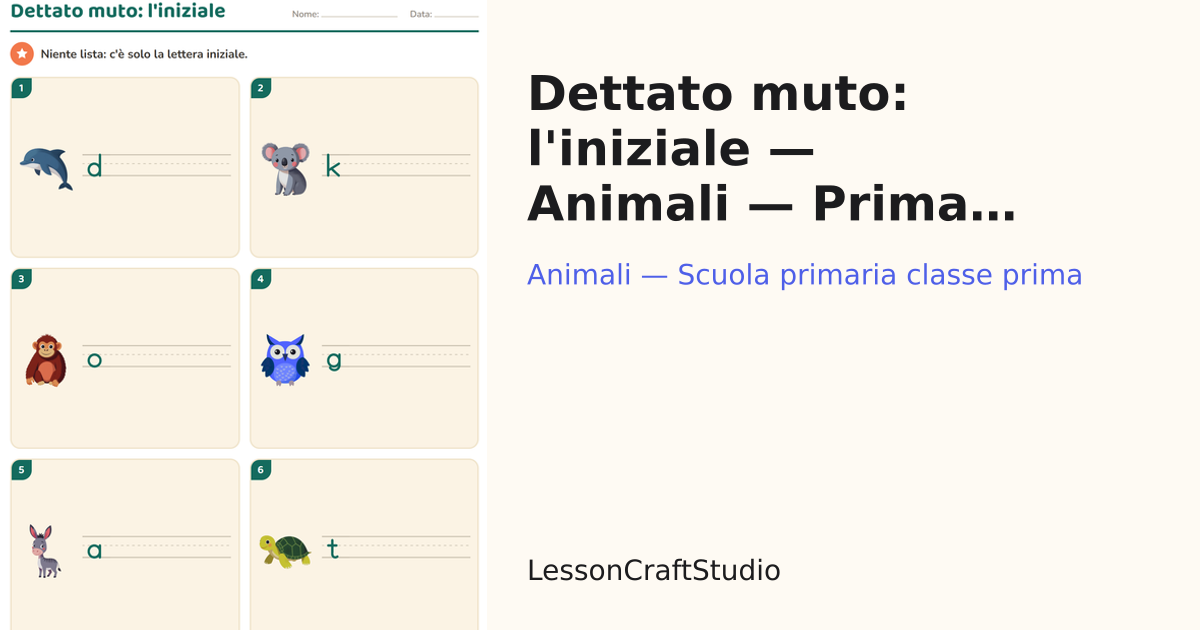Click the turtle picture in card 6
Screen dimensions: 1200x630
tap(285, 550)
